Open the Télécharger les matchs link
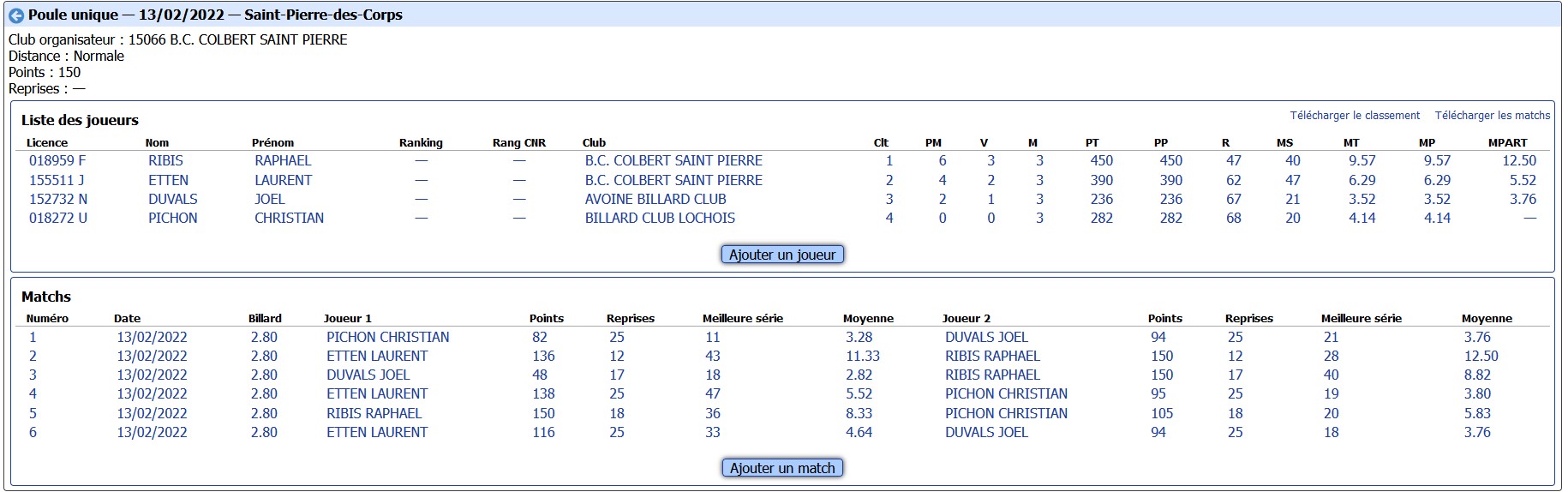Image resolution: width=1568 pixels, height=492 pixels. 1493,115
